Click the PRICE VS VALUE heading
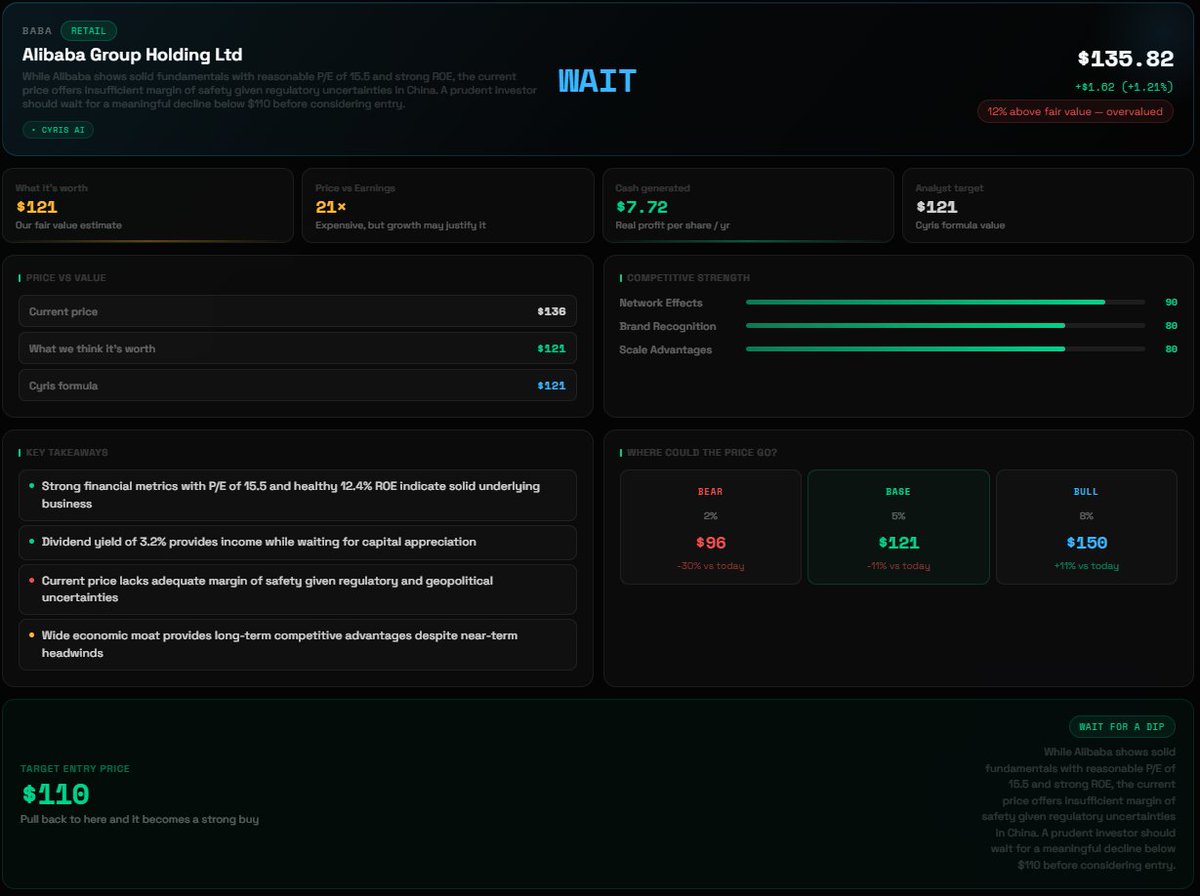 (x=66, y=278)
